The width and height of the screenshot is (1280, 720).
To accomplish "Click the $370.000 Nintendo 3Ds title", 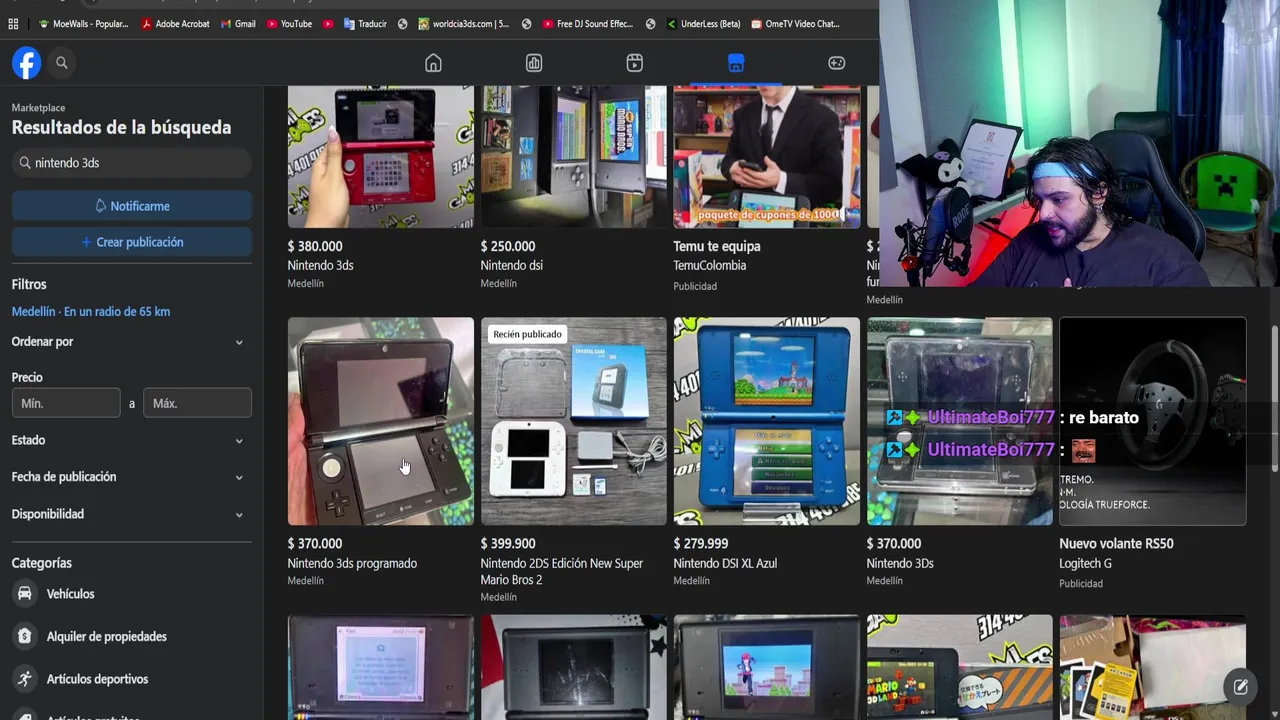I will (x=900, y=563).
